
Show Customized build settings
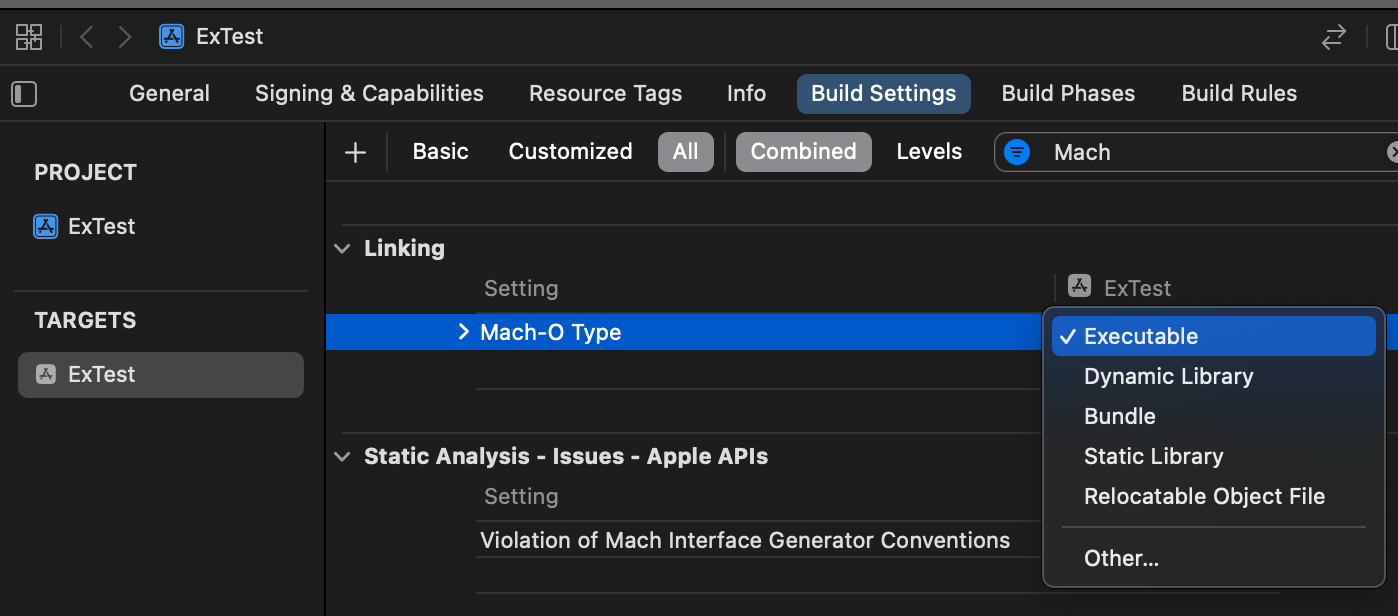pos(570,152)
